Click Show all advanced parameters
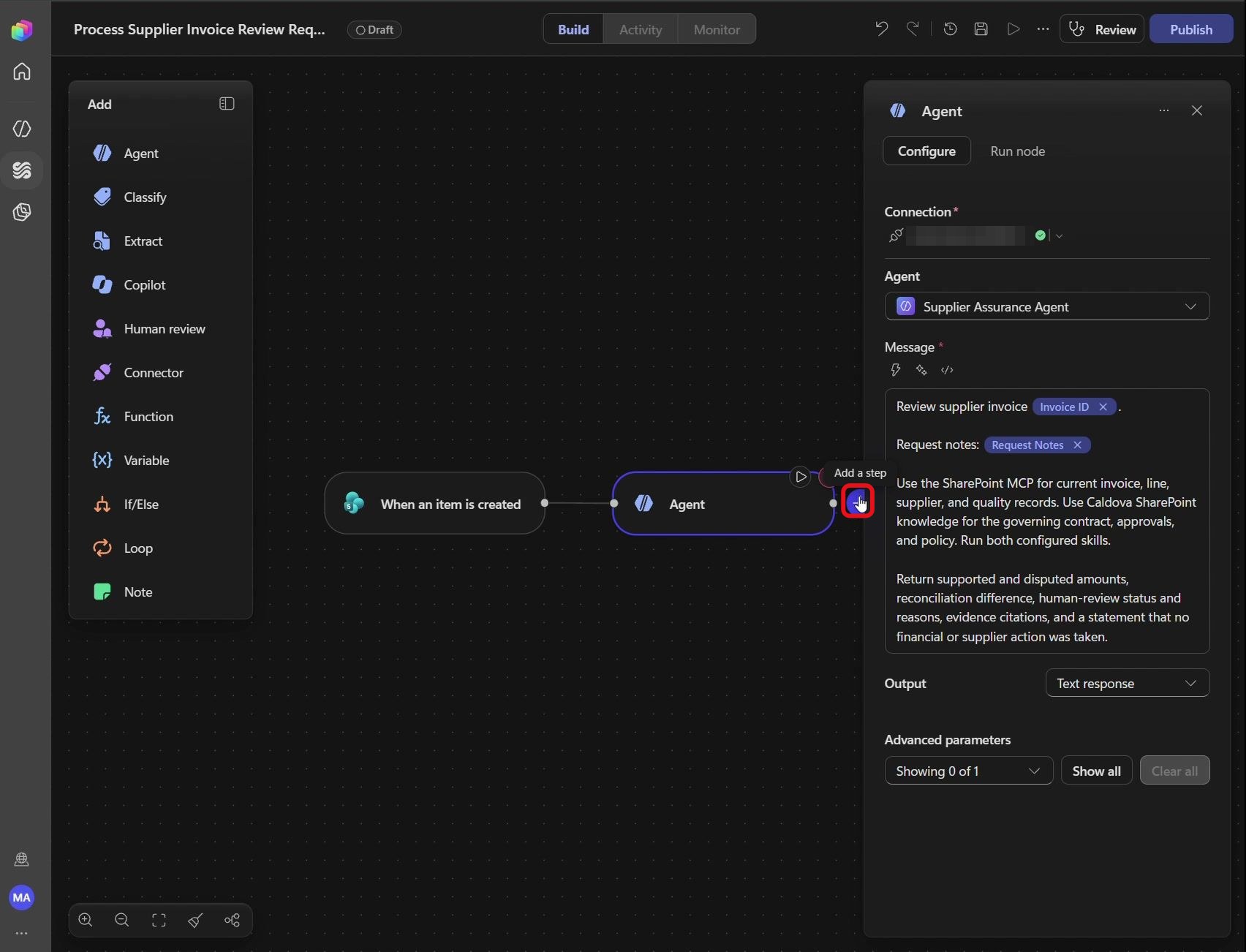The image size is (1246, 952). 1096,771
